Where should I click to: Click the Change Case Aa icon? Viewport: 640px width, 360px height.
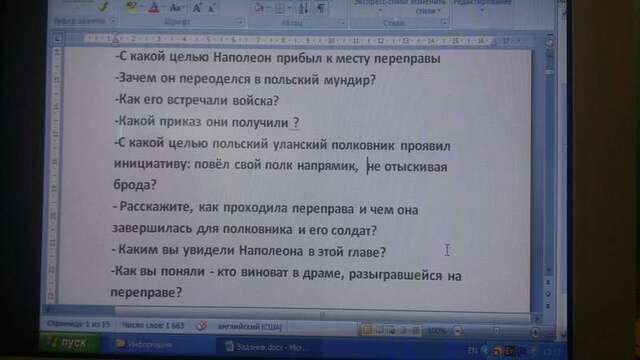pos(176,7)
